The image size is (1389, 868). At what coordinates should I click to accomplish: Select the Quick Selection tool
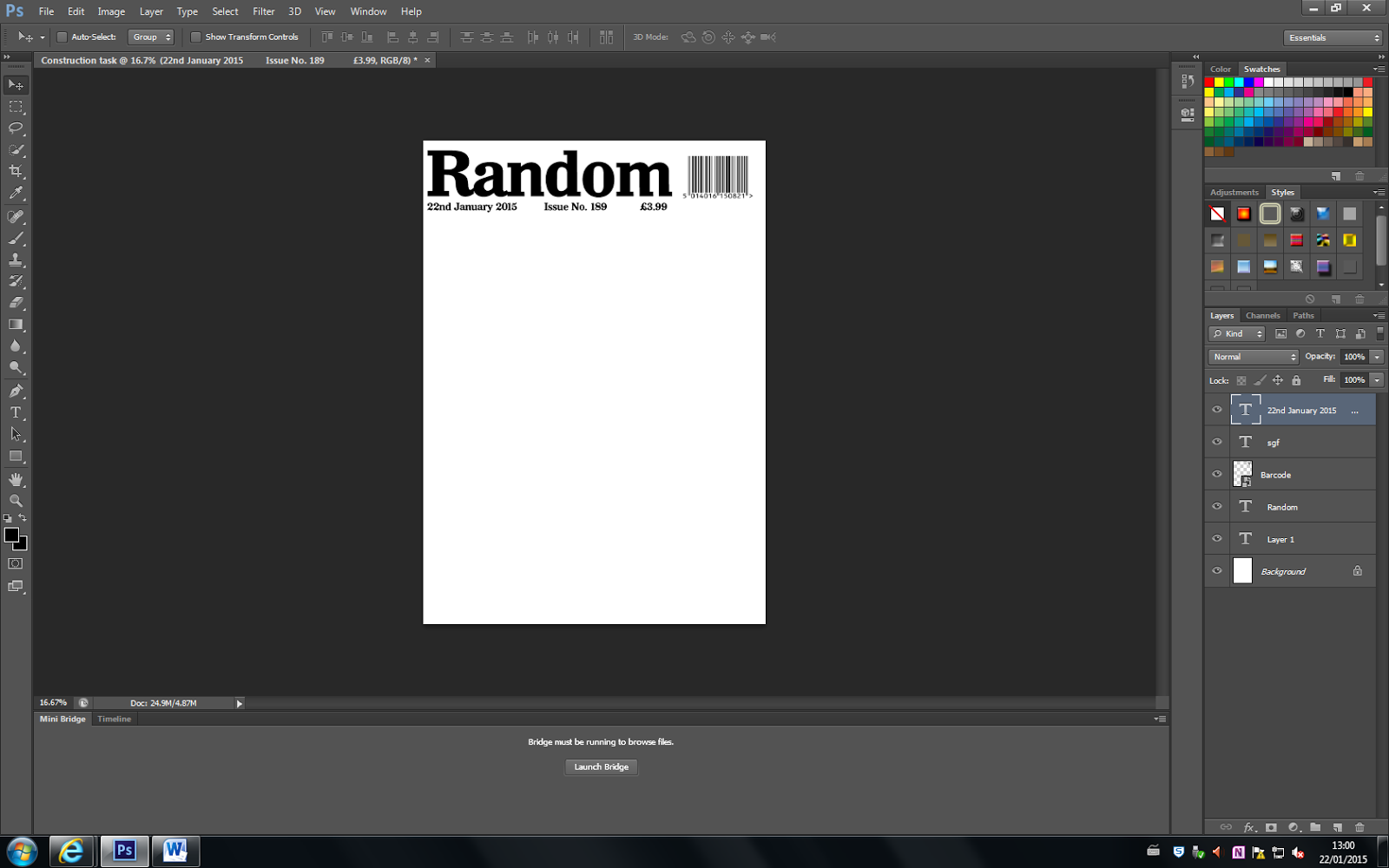click(16, 149)
